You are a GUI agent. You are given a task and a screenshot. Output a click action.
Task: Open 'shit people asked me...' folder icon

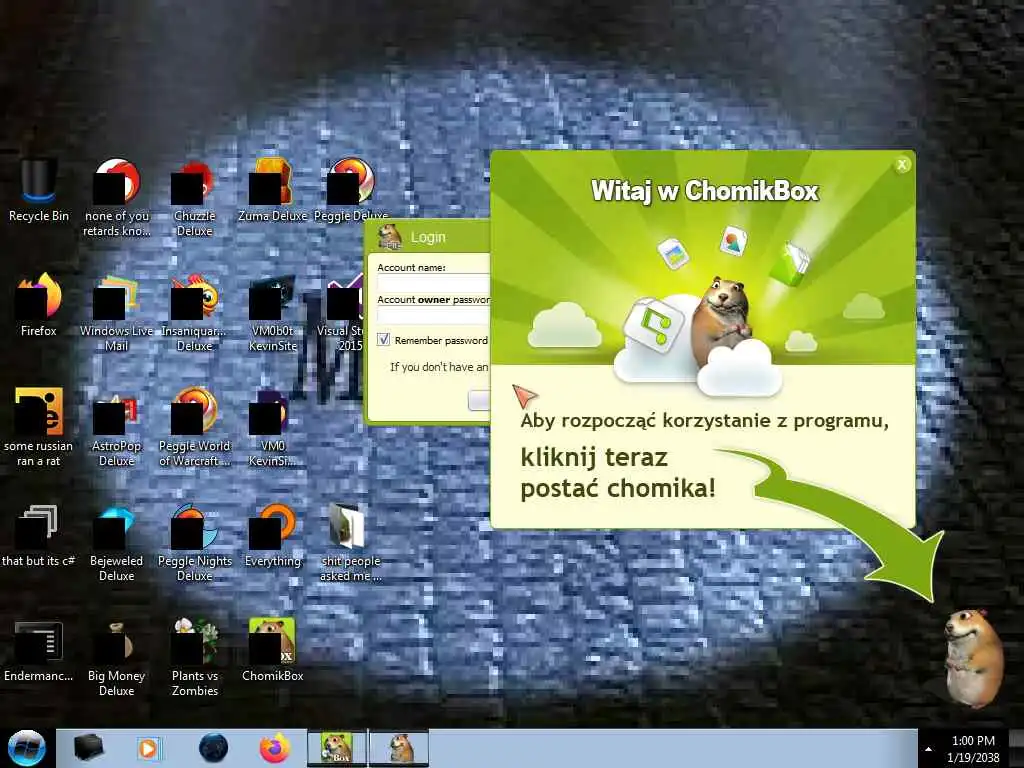pyautogui.click(x=351, y=542)
